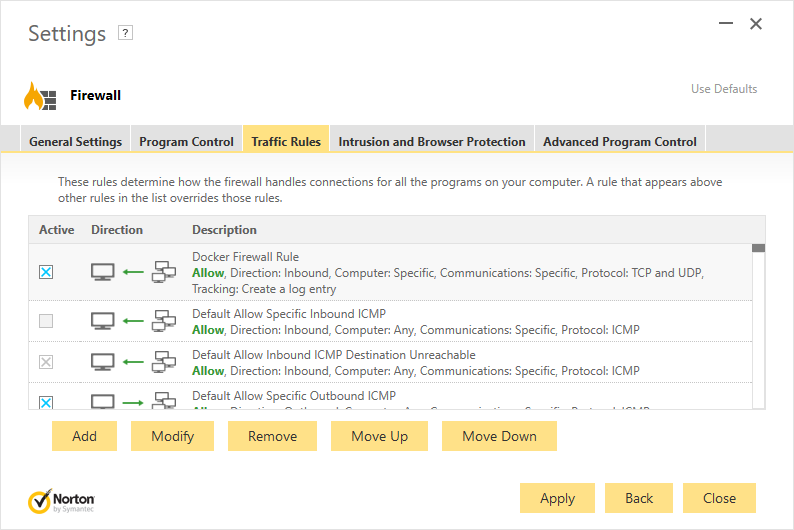Go to the Advanced Program Control tab
The width and height of the screenshot is (794, 530).
pyautogui.click(x=620, y=142)
